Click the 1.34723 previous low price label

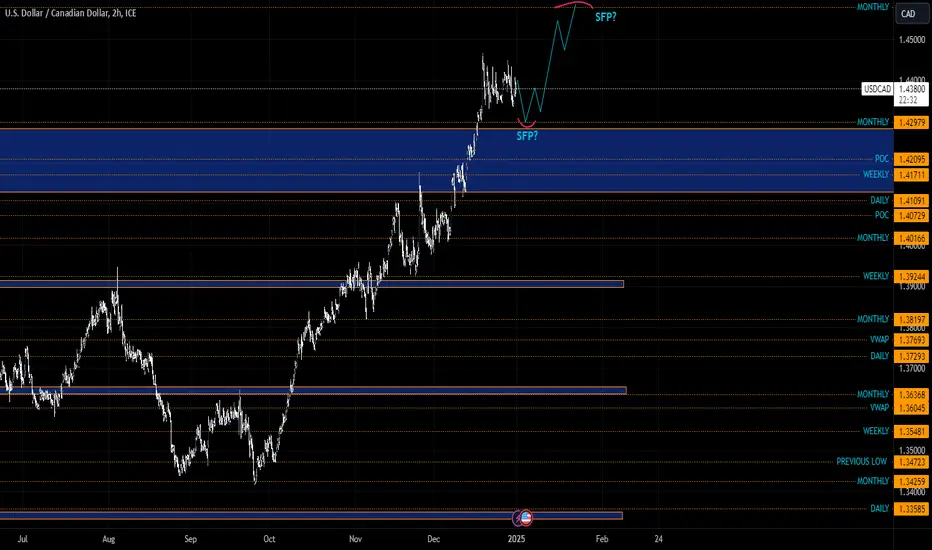pyautogui.click(x=912, y=462)
